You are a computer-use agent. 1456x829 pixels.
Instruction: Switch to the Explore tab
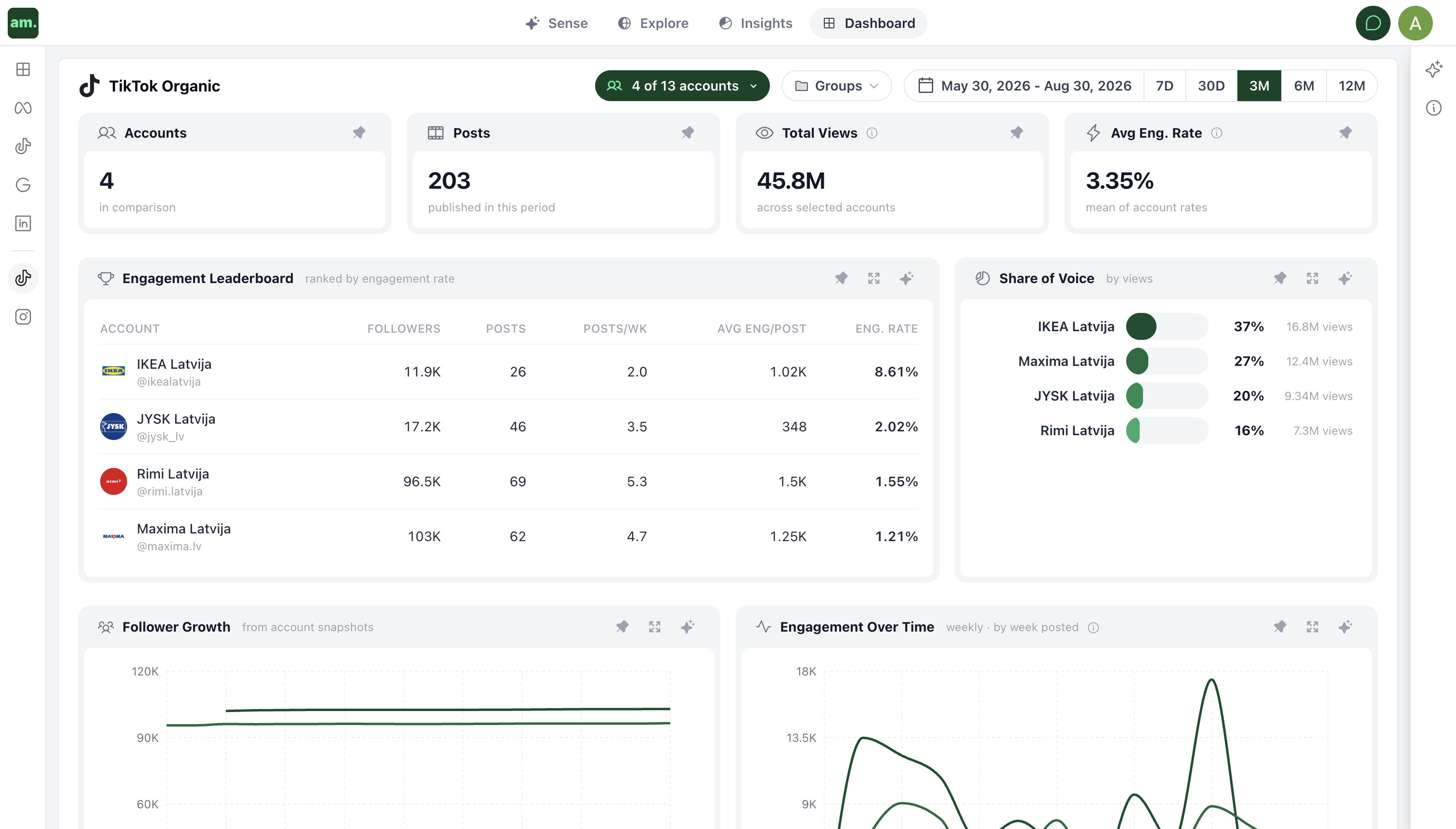pyautogui.click(x=653, y=23)
